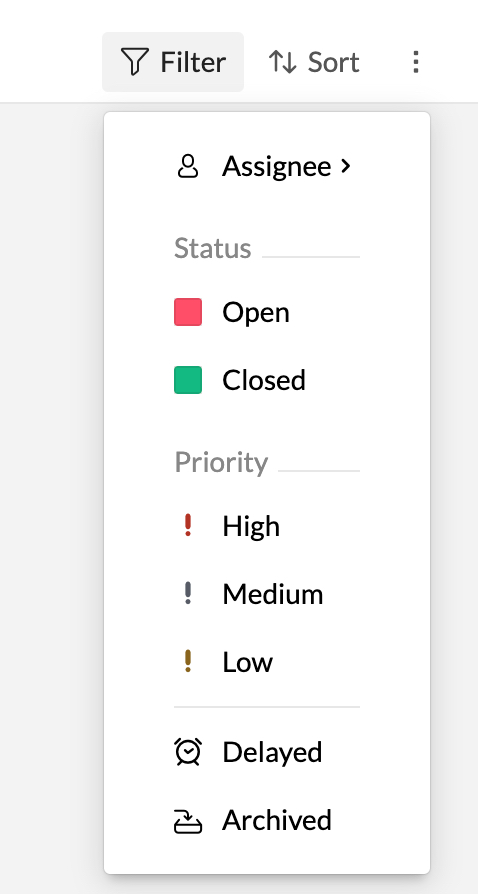Filter tasks by Low priority
The image size is (478, 894).
click(267, 661)
